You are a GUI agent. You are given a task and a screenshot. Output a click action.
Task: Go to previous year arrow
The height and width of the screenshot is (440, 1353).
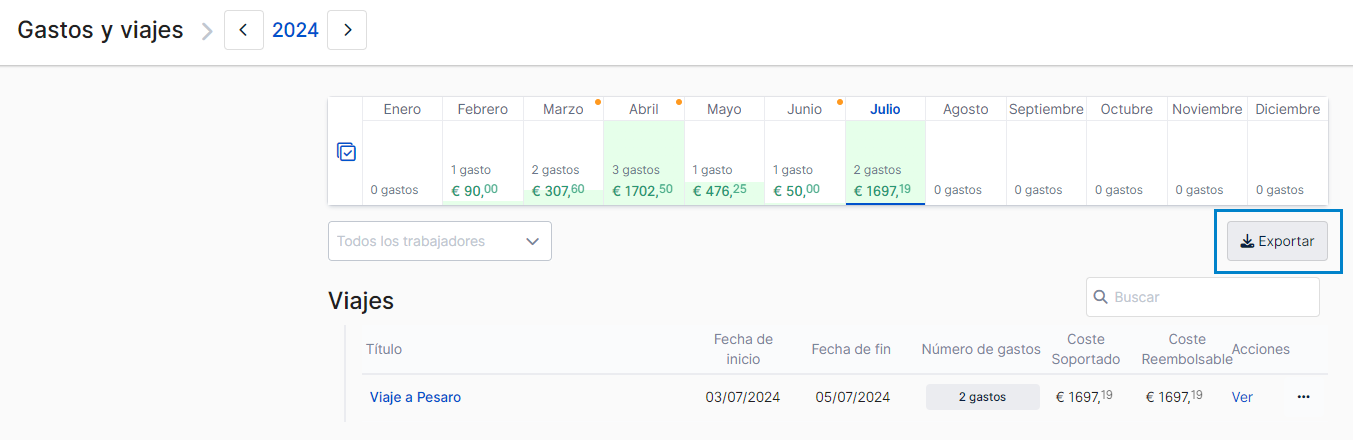[x=244, y=30]
